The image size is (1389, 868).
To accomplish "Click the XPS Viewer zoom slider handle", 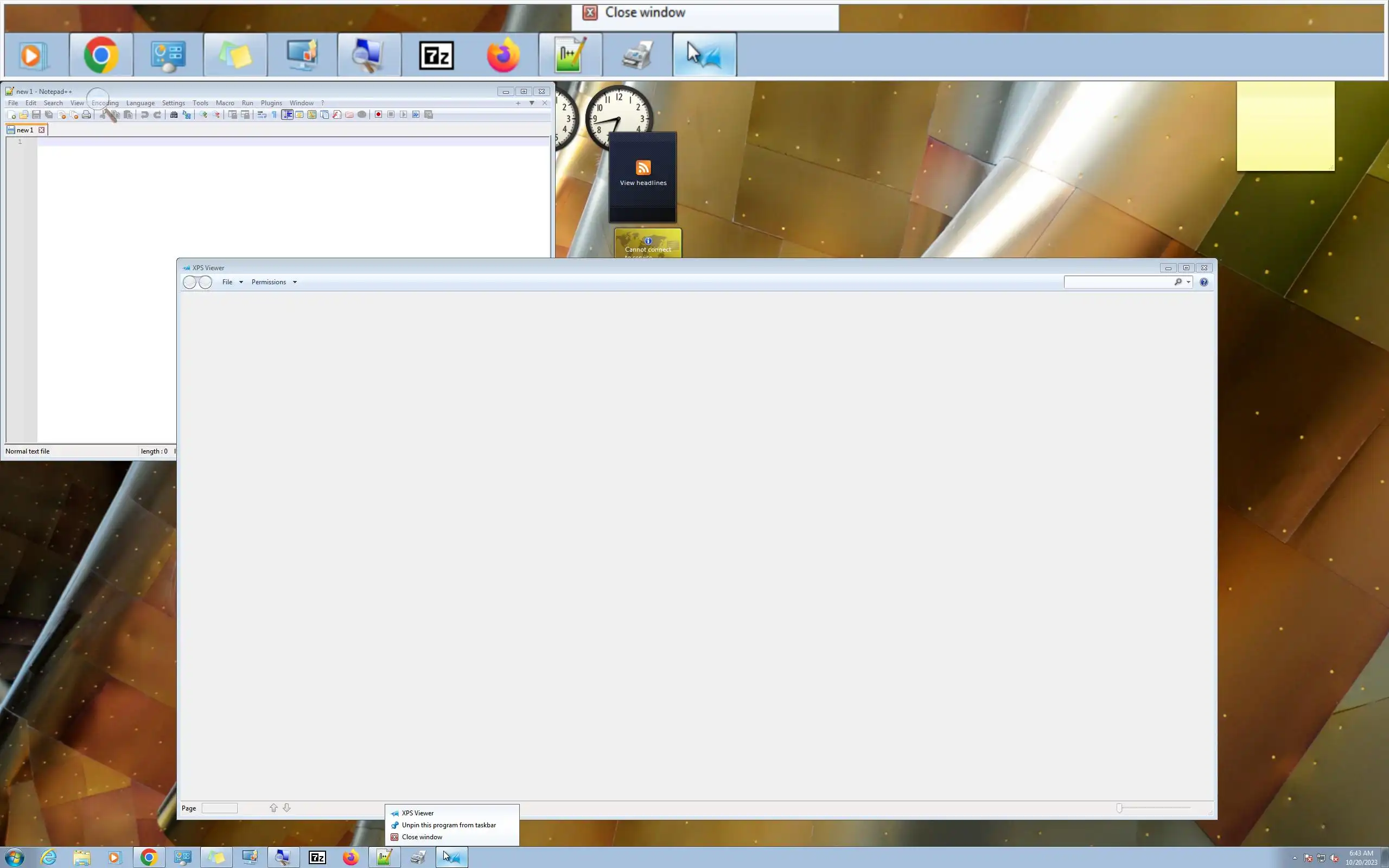I will pos(1119,808).
